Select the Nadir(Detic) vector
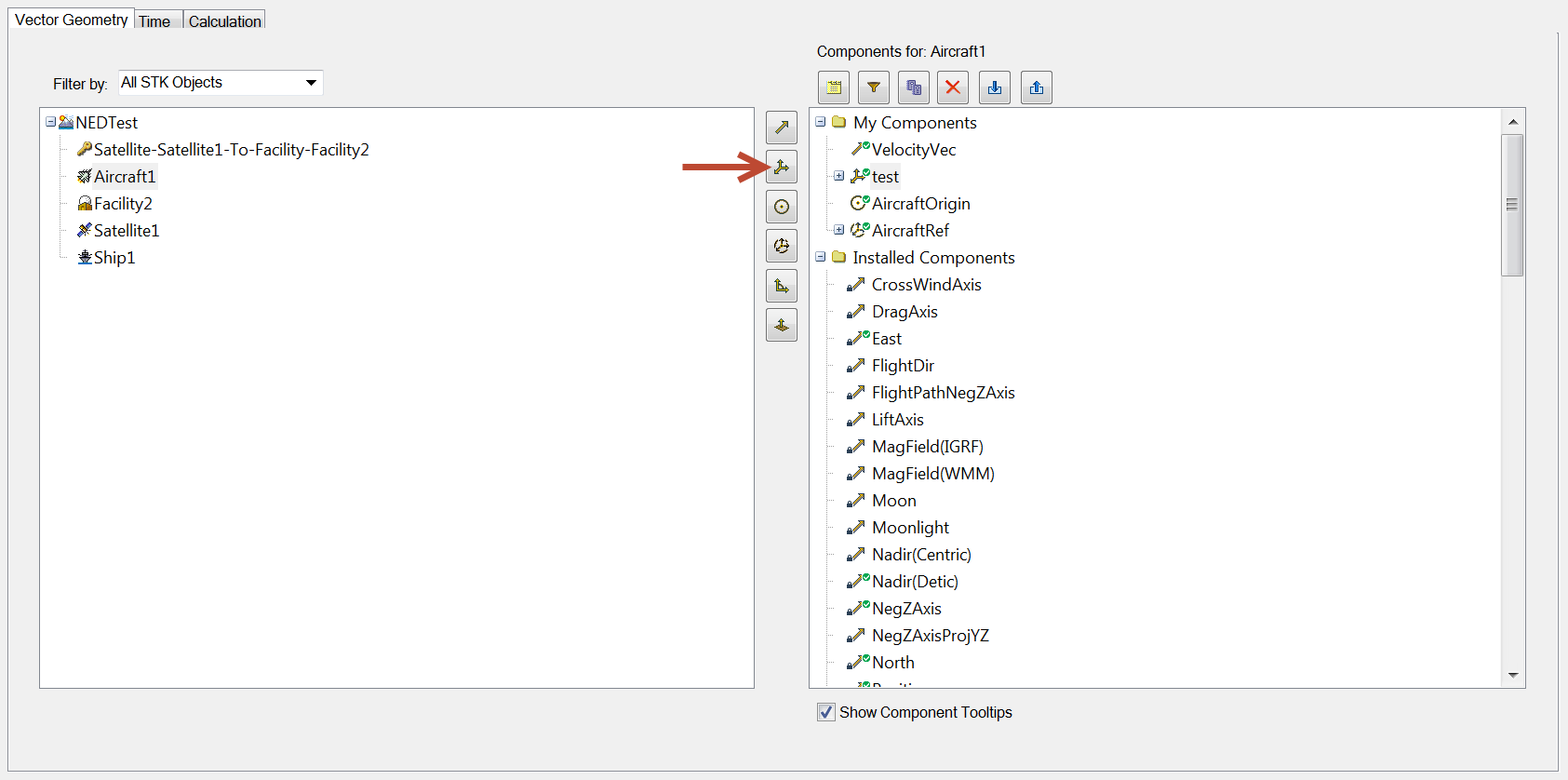The height and width of the screenshot is (780, 1568). (915, 581)
